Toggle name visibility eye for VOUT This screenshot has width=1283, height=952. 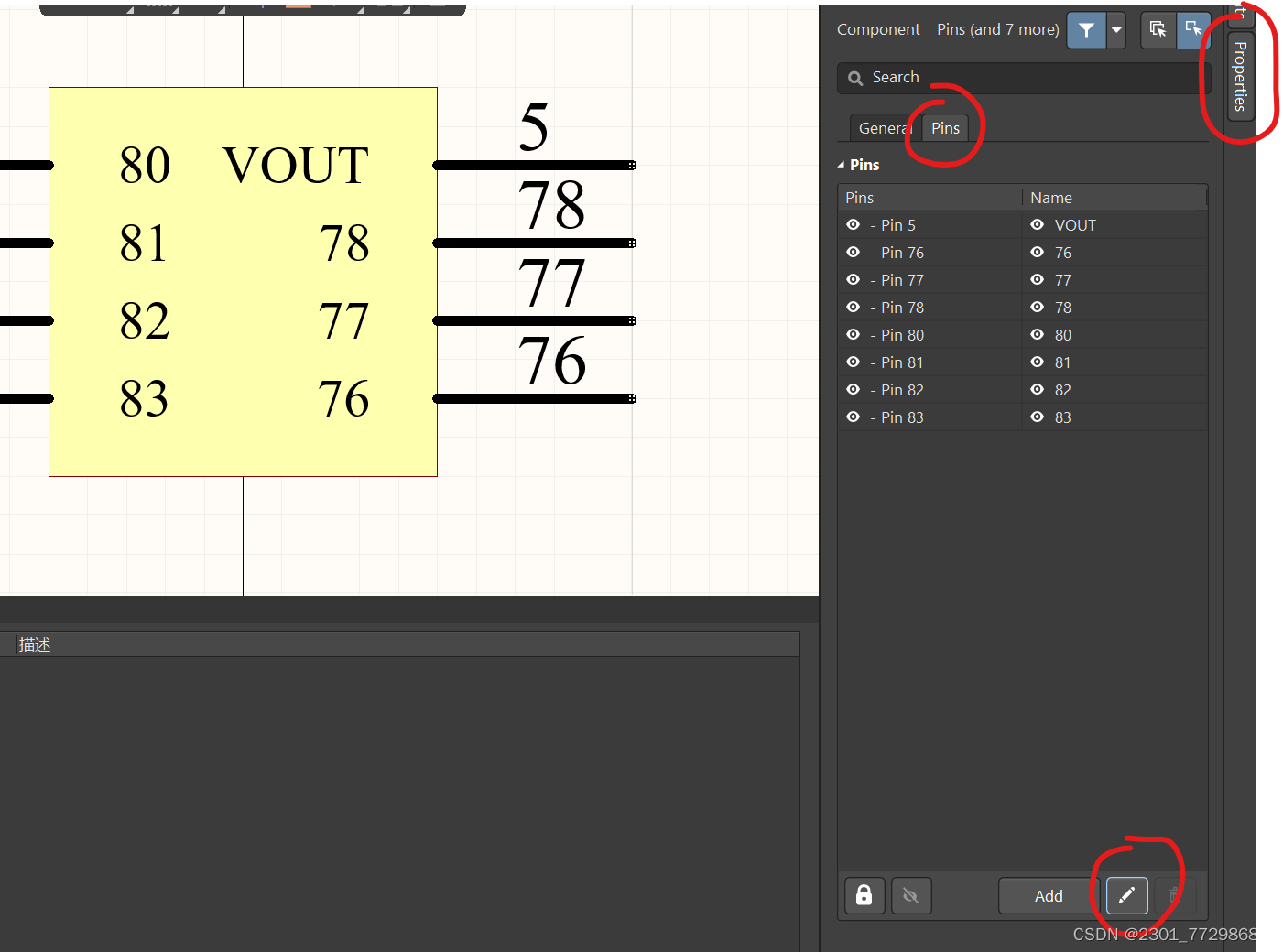pos(1038,225)
